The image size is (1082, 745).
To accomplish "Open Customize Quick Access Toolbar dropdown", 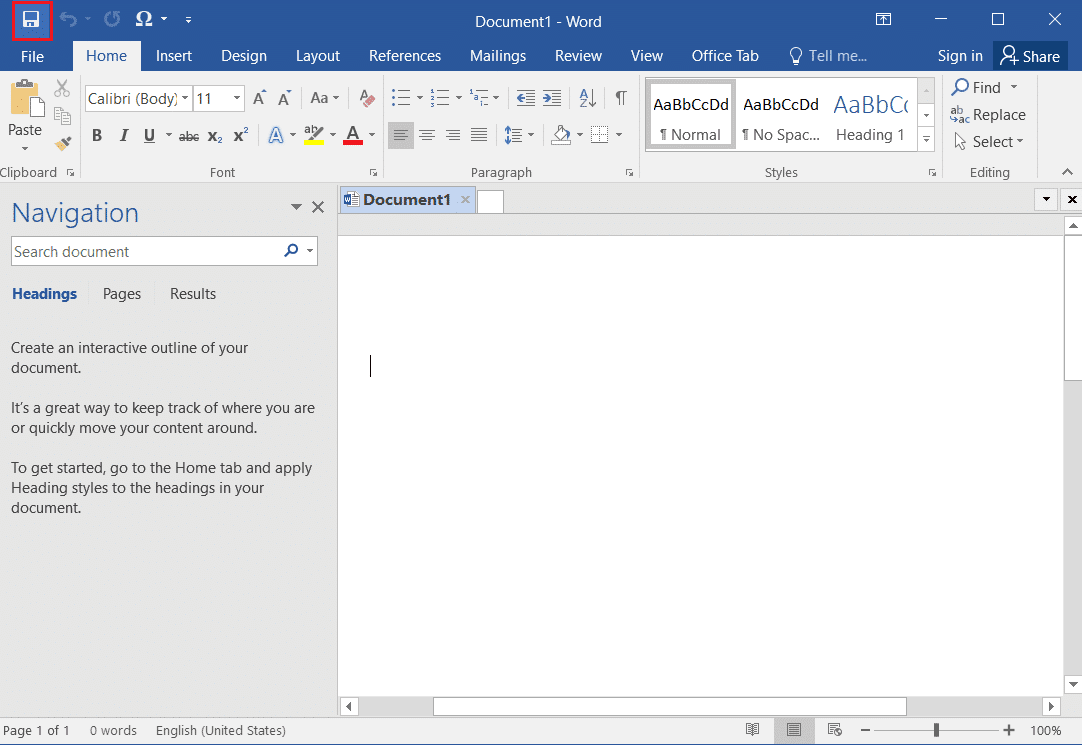I will (188, 19).
